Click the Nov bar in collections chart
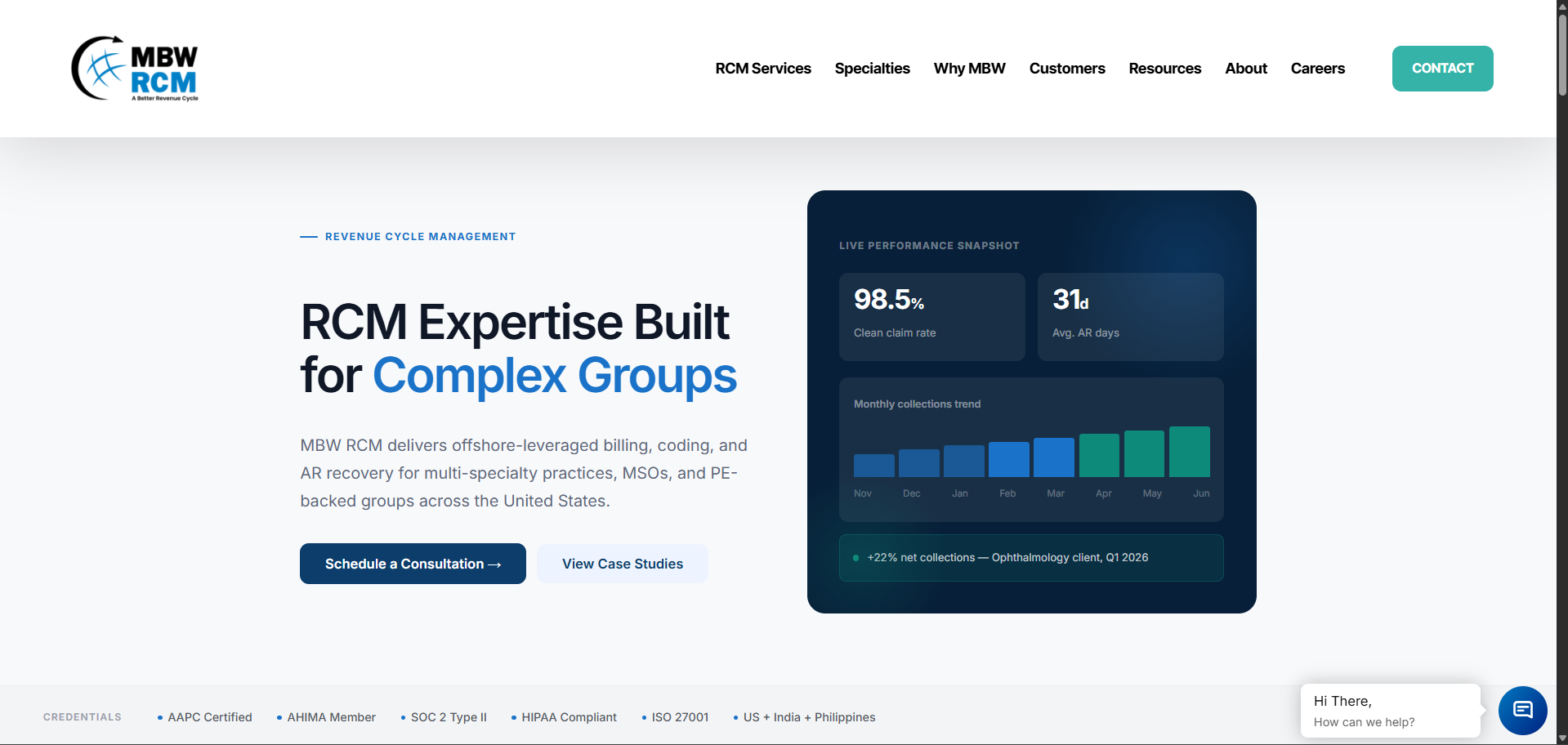Image resolution: width=1568 pixels, height=745 pixels. click(873, 466)
